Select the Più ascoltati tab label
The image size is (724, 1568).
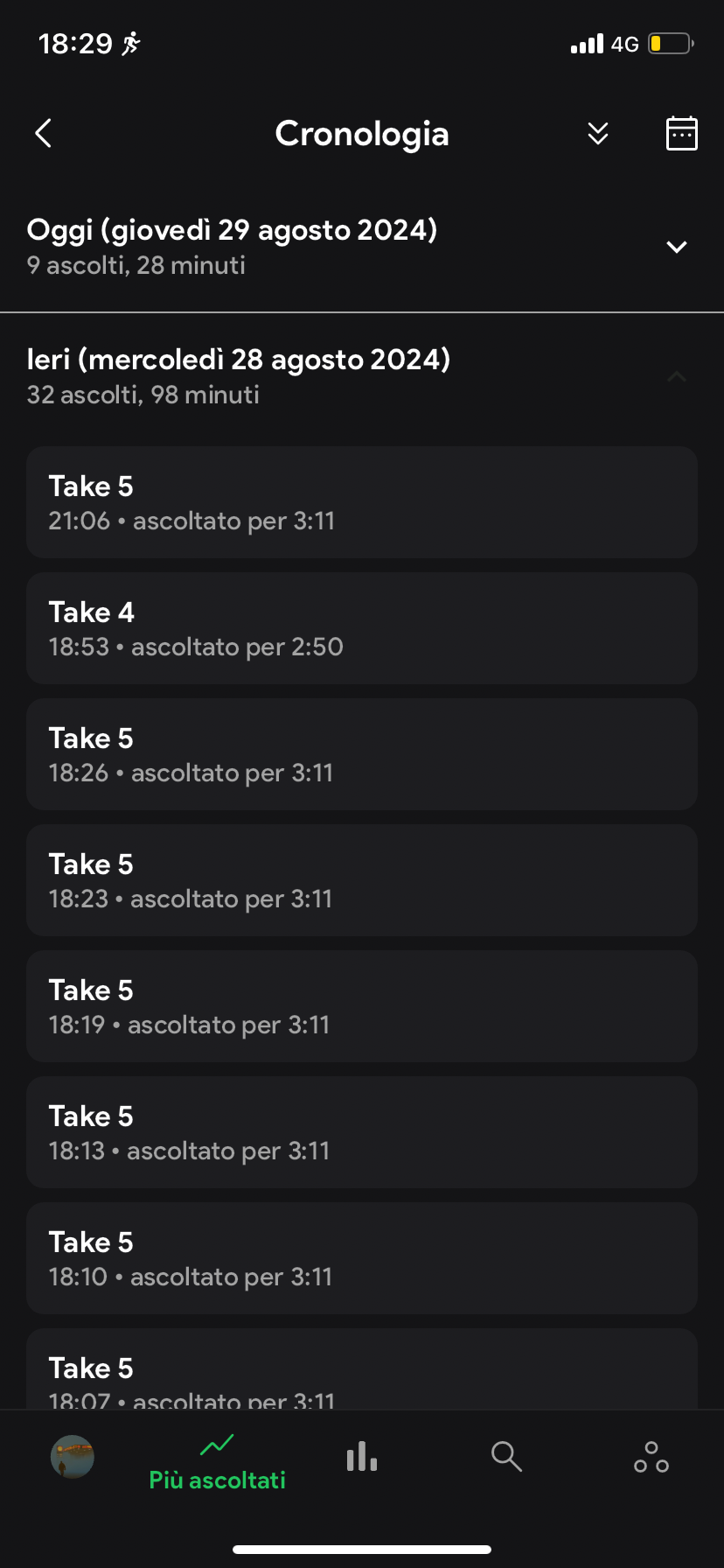(x=218, y=1480)
